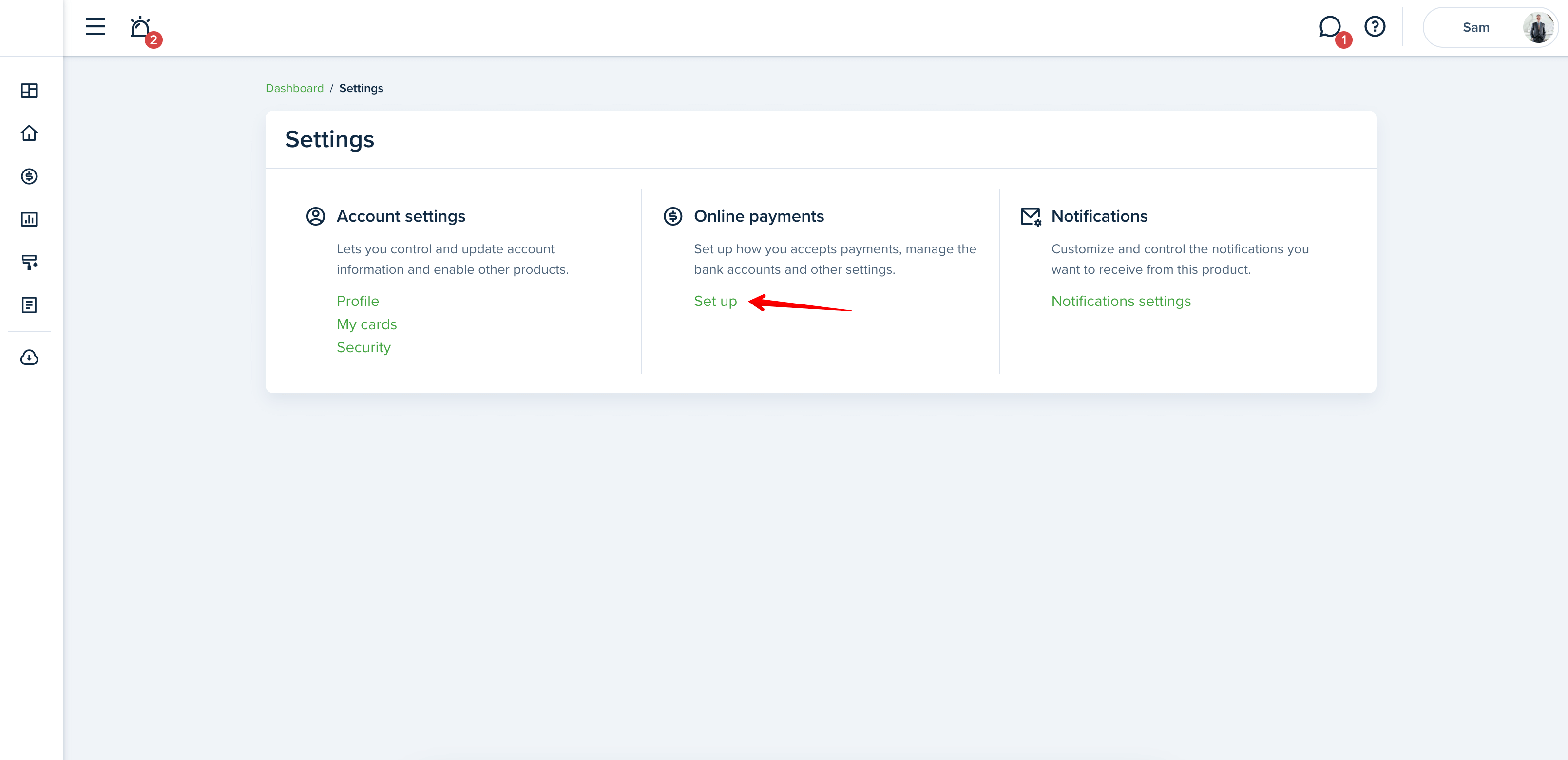Open the cloud download icon in sidebar

click(29, 357)
